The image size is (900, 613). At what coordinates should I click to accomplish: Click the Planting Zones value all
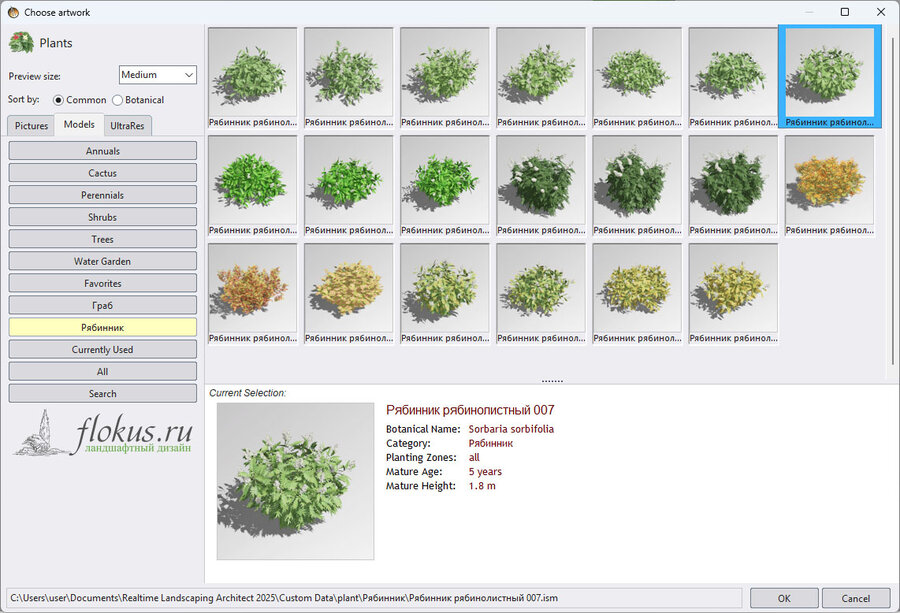[474, 457]
